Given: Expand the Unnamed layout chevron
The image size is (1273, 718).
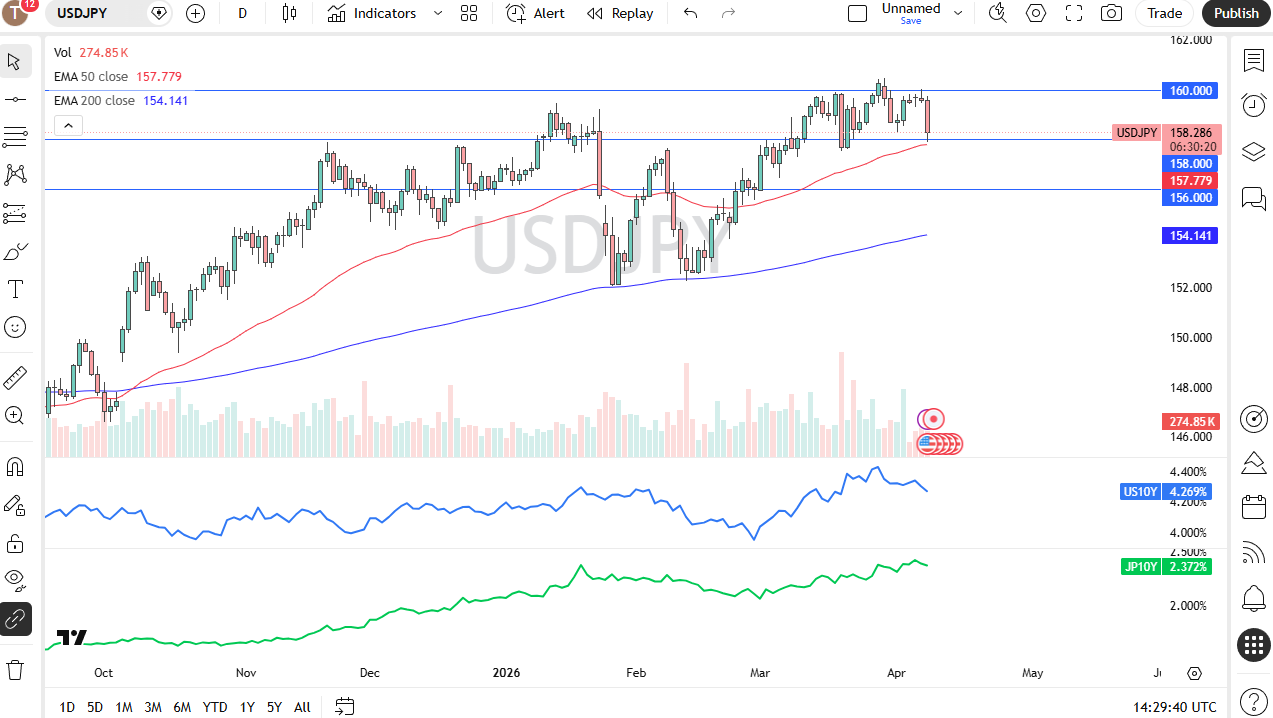Looking at the screenshot, I should (x=957, y=13).
